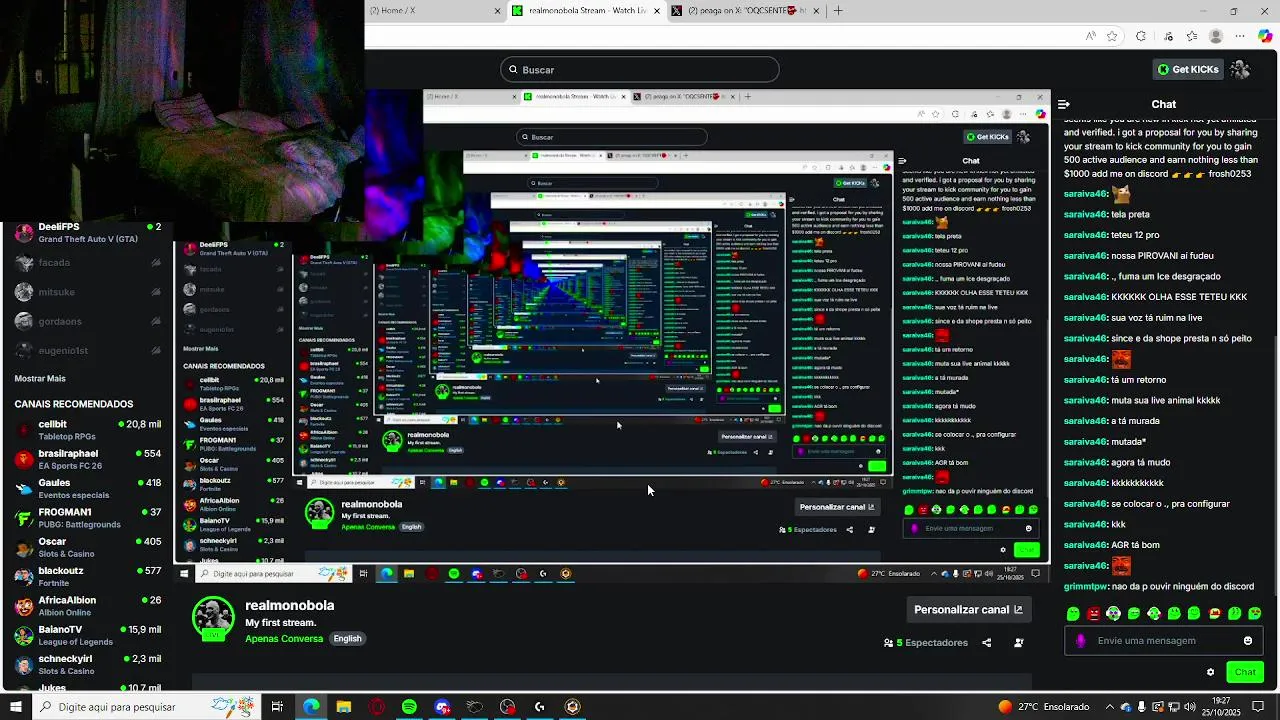
Task: Click grimmtpw's chat message
Action: coord(1159,587)
